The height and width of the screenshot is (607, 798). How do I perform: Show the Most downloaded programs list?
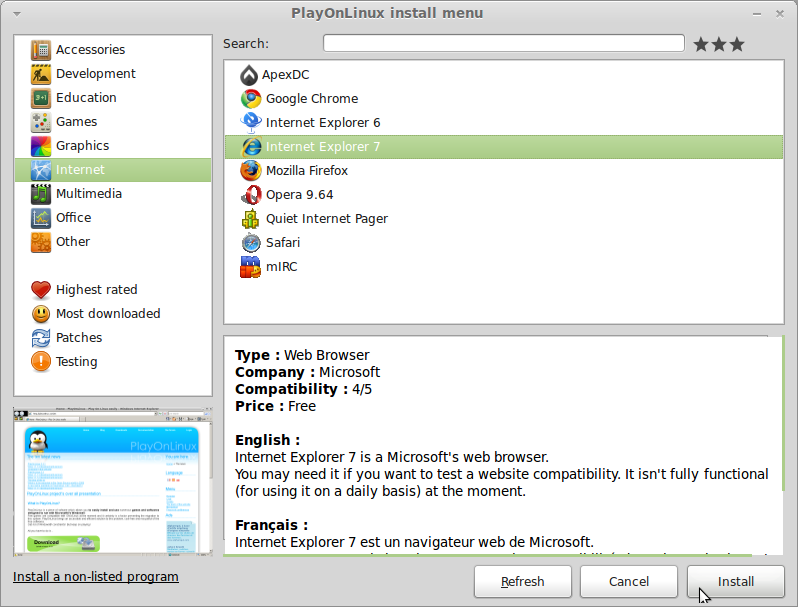(x=108, y=313)
